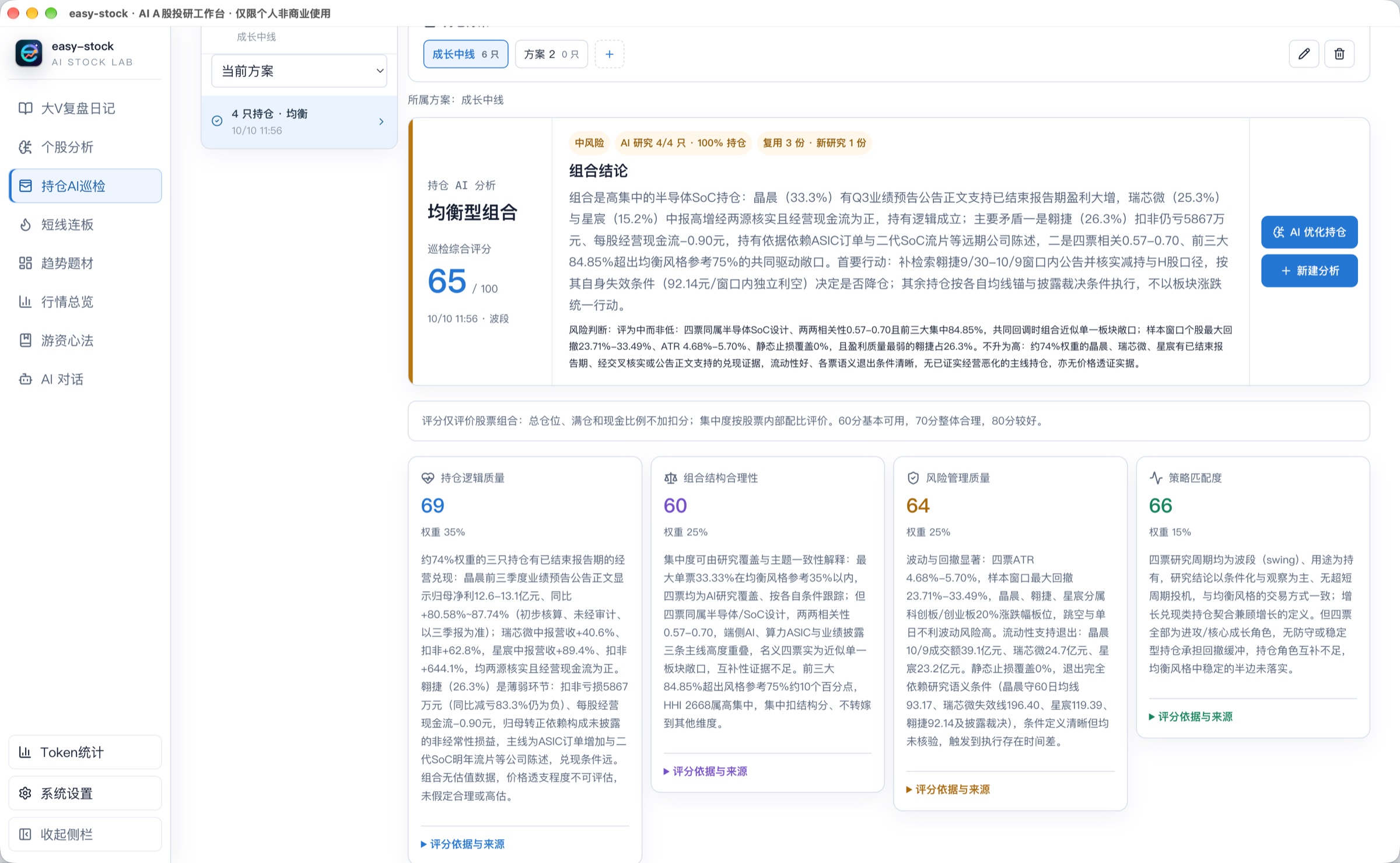This screenshot has width=1400, height=863.
Task: Switch to the 成长中线 plan tab
Action: click(466, 54)
